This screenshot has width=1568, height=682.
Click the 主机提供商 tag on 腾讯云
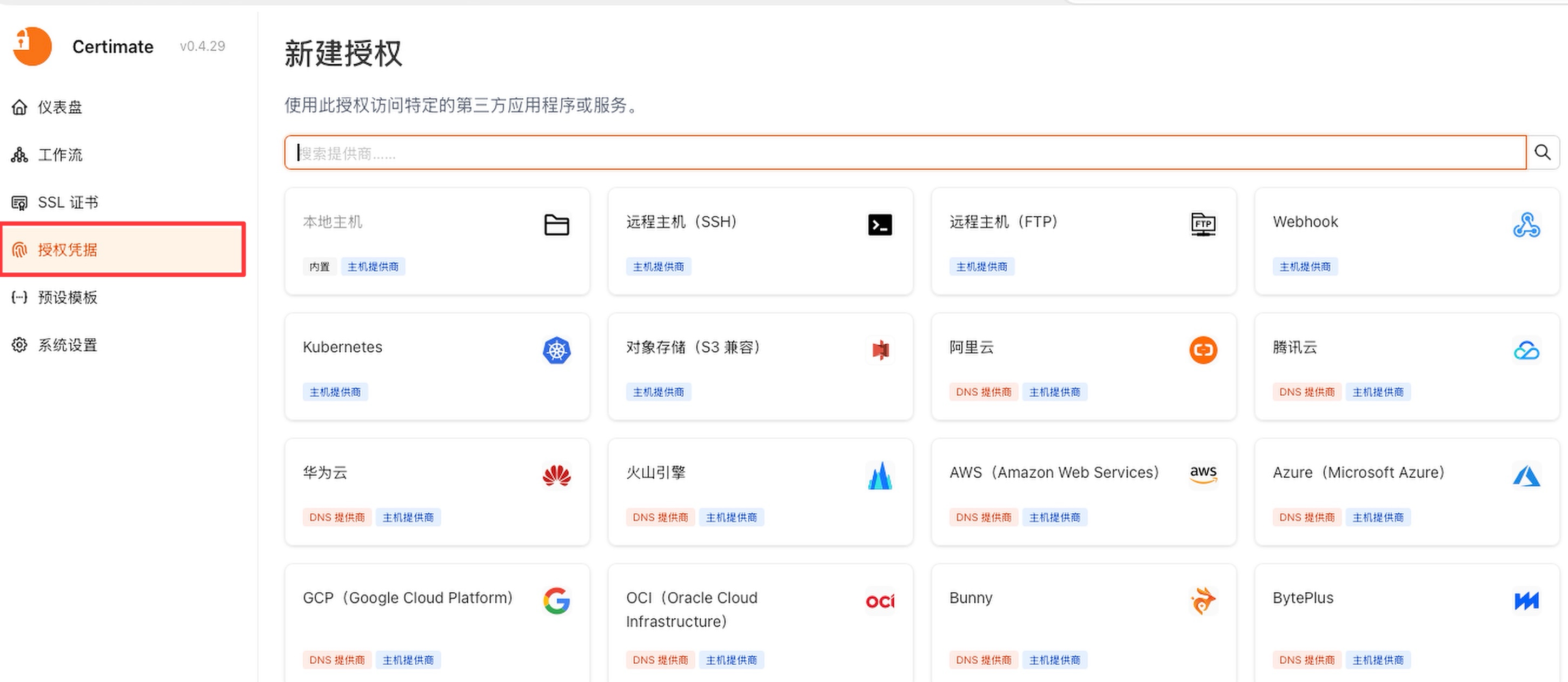pyautogui.click(x=1378, y=392)
